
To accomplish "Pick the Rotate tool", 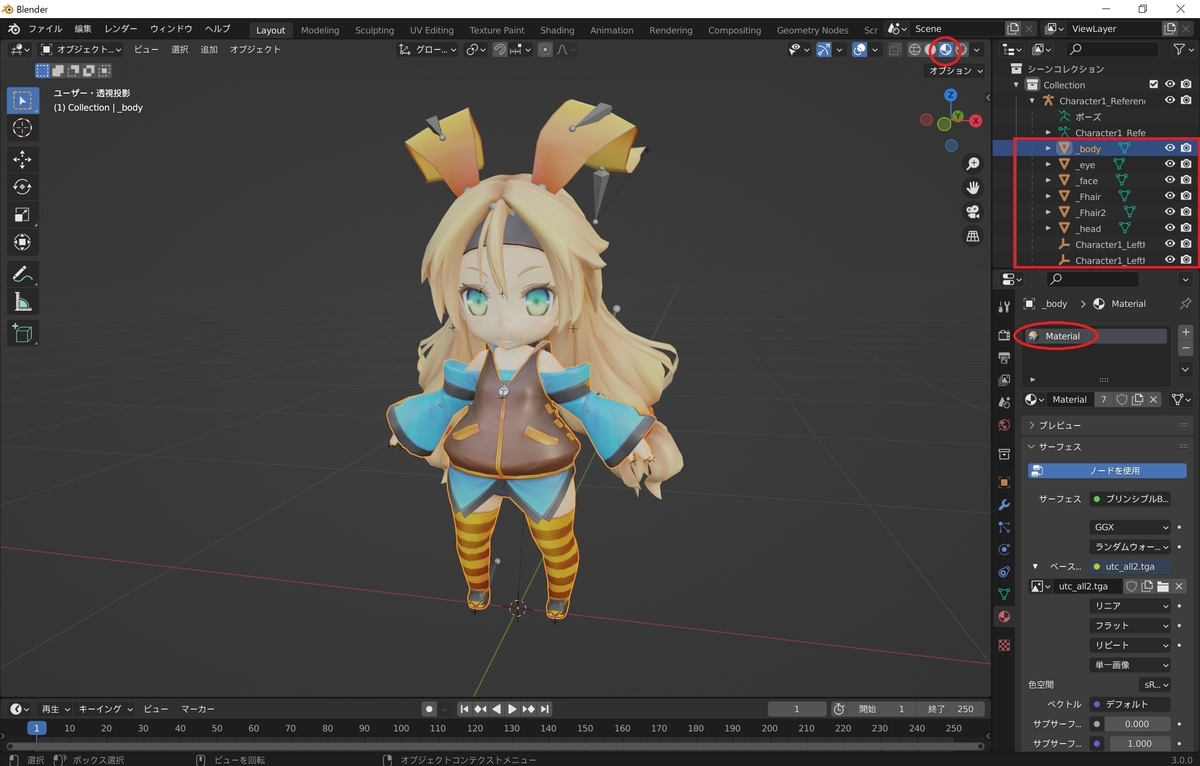I will [22, 187].
